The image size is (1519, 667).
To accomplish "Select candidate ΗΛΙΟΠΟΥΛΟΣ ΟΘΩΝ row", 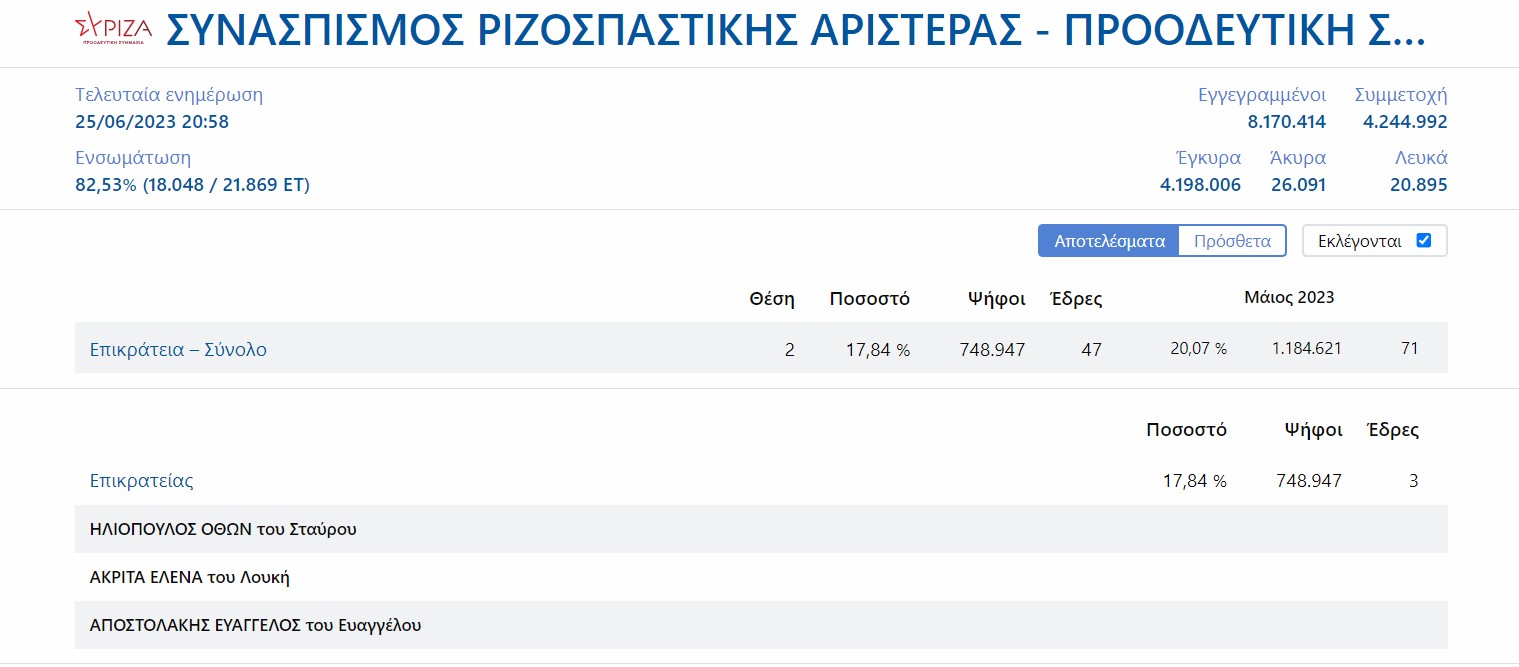I will point(223,529).
